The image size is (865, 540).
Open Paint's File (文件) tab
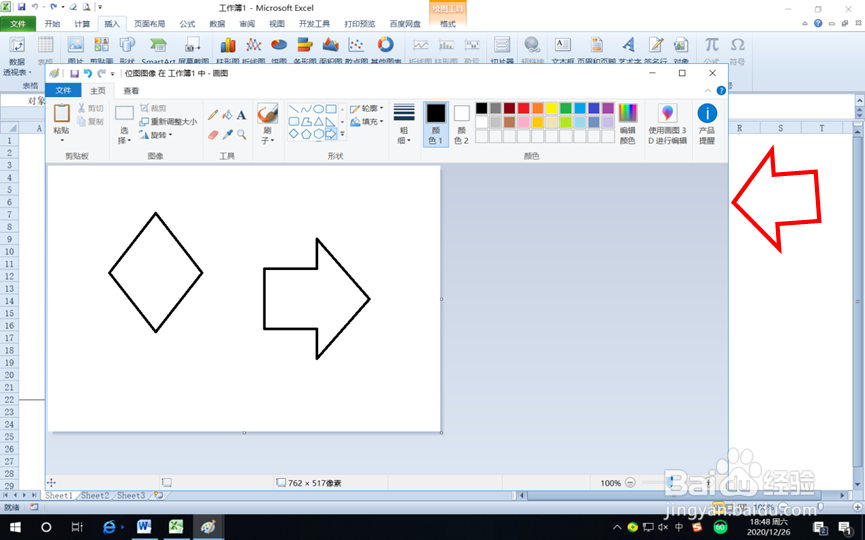(63, 90)
